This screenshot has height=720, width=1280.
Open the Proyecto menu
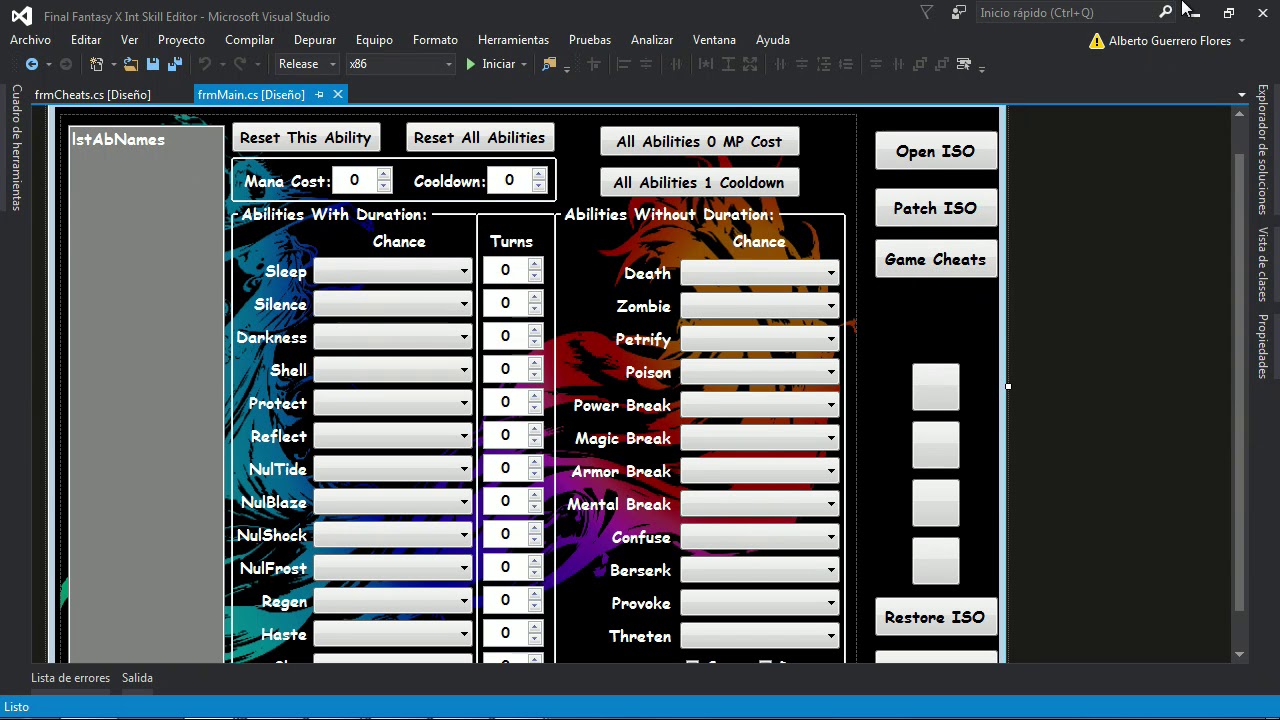pyautogui.click(x=181, y=40)
